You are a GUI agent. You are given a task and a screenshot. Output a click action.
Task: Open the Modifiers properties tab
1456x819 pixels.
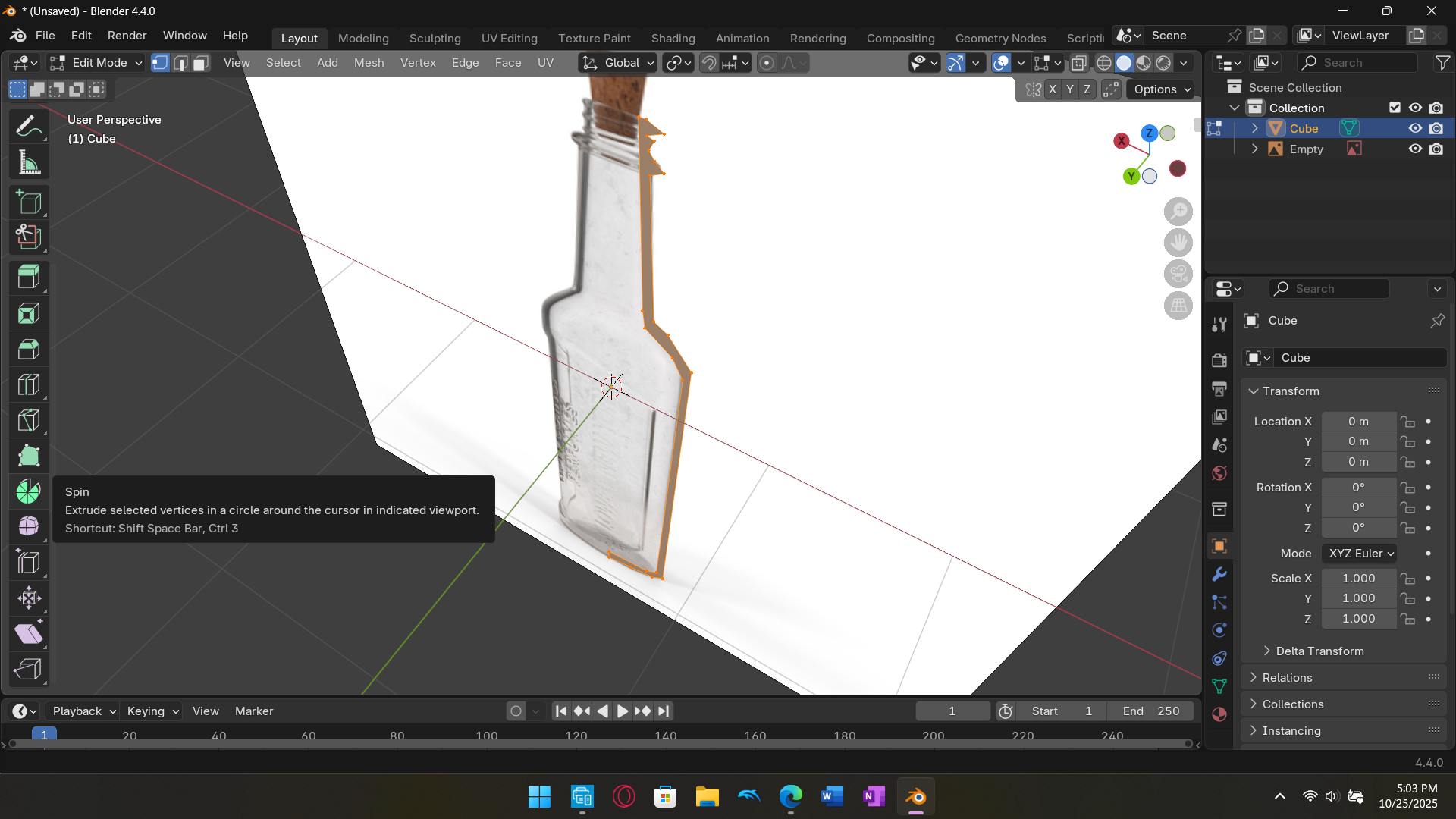(x=1219, y=574)
